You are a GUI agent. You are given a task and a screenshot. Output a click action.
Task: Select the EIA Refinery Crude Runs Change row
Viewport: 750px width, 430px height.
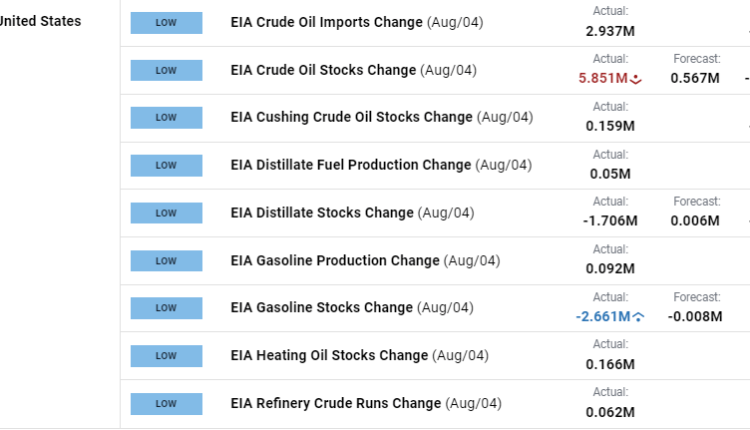336,404
